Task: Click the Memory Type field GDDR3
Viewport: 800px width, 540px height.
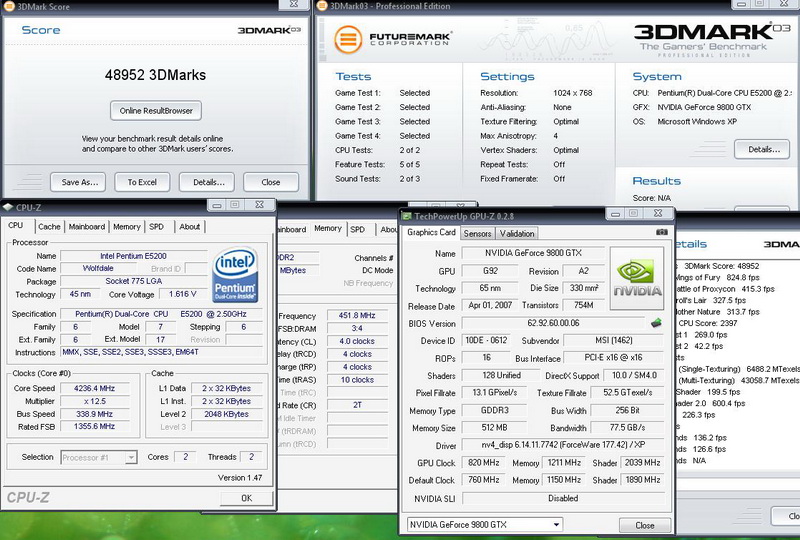Action: click(x=494, y=410)
